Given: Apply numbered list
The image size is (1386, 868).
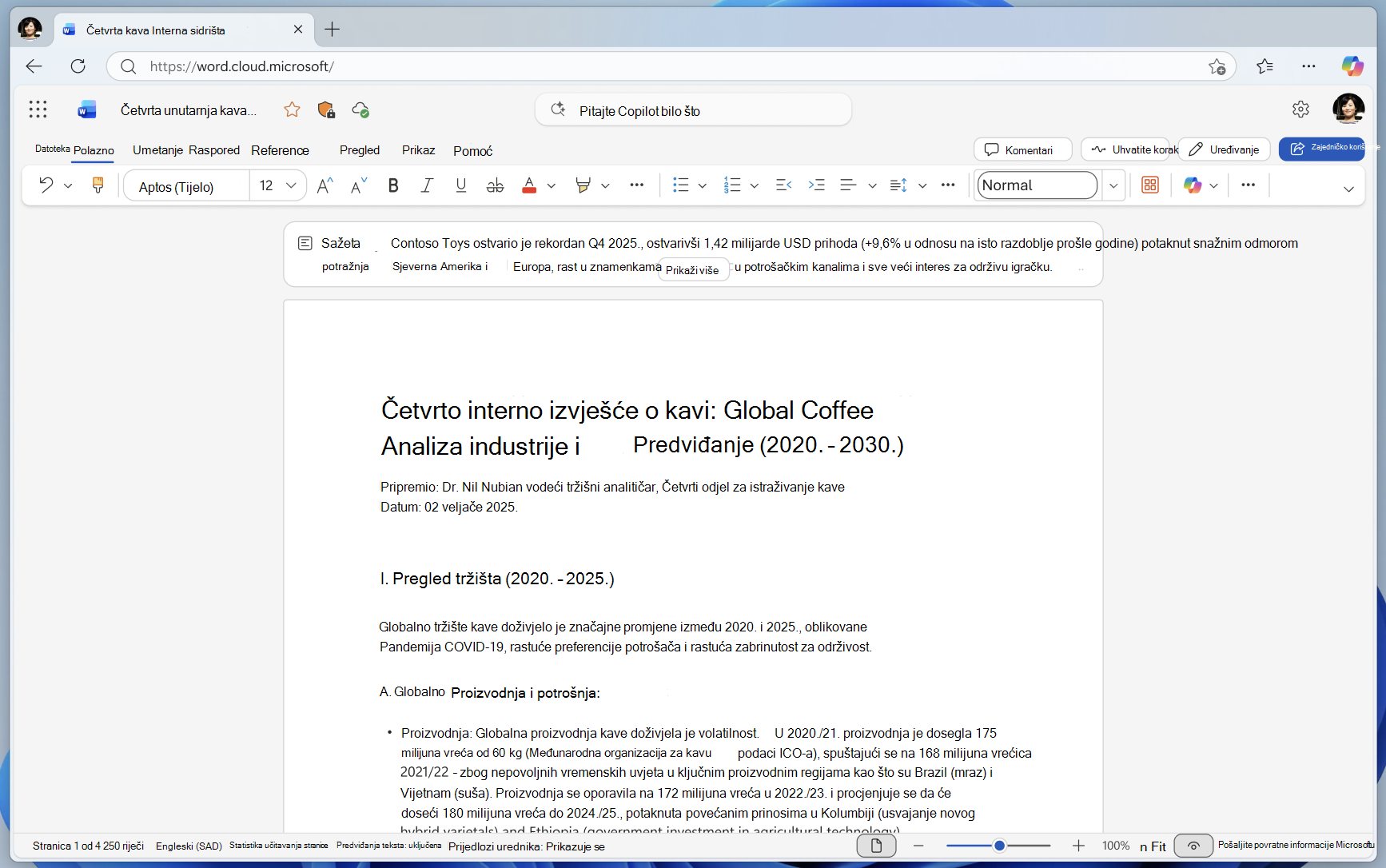Looking at the screenshot, I should click(732, 185).
